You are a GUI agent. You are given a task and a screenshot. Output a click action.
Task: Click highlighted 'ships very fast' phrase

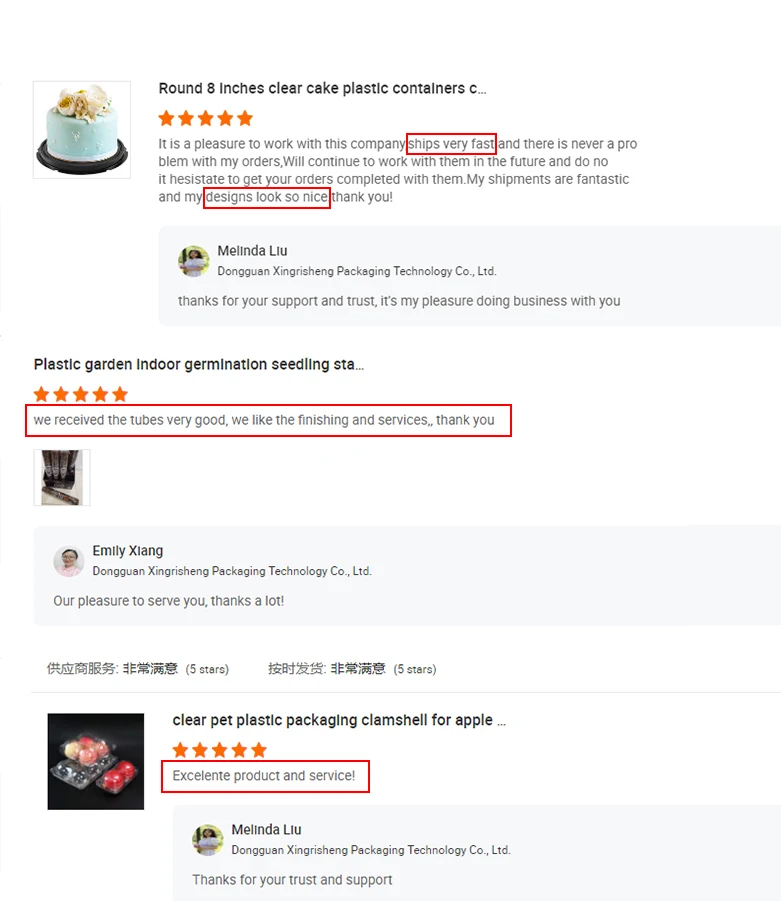click(x=451, y=144)
